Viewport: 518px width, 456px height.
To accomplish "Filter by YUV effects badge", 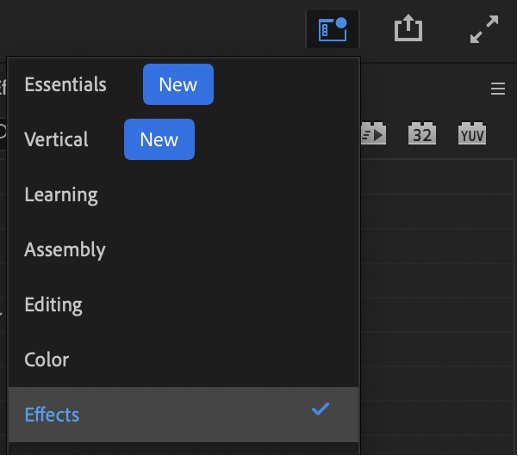I will (472, 134).
